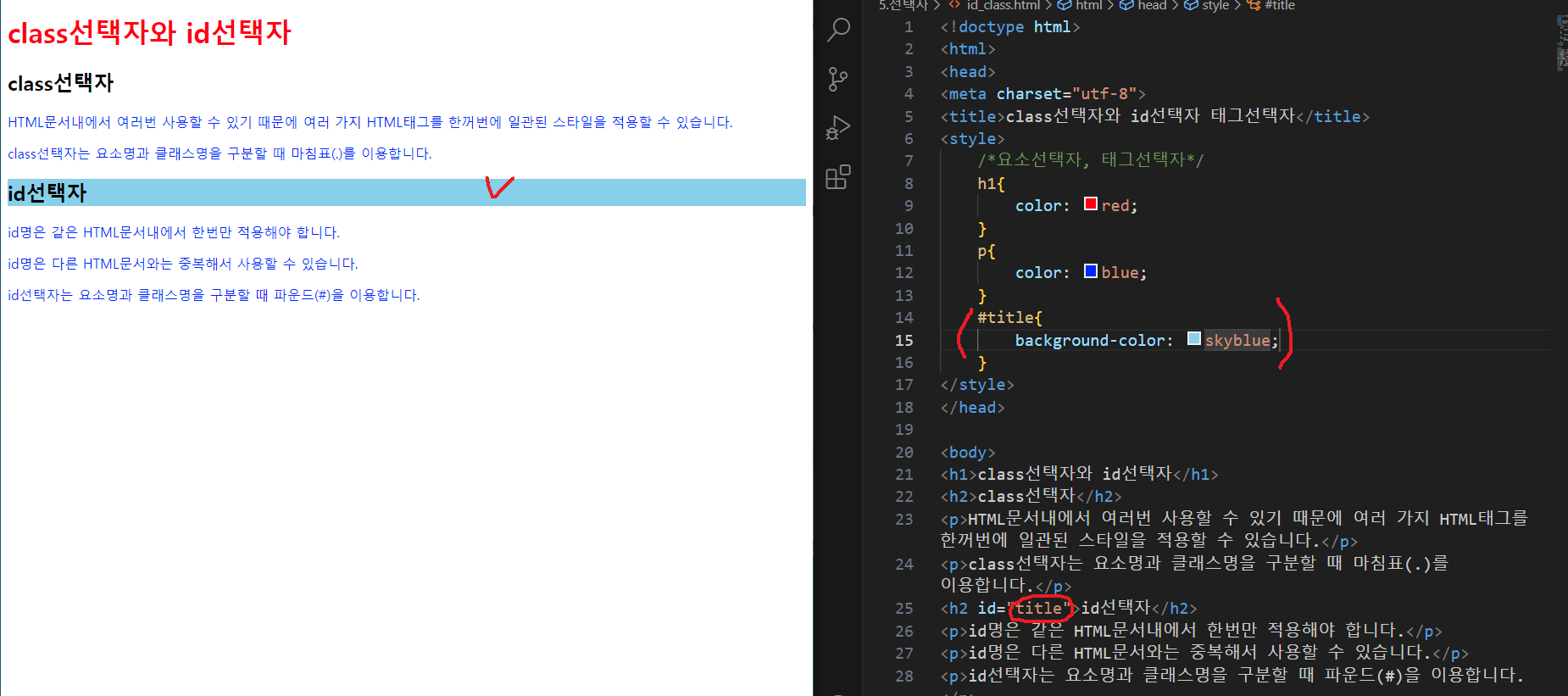Select #title in the breadcrumb path
Screen dimensions: 1568x696
[x=1271, y=5]
